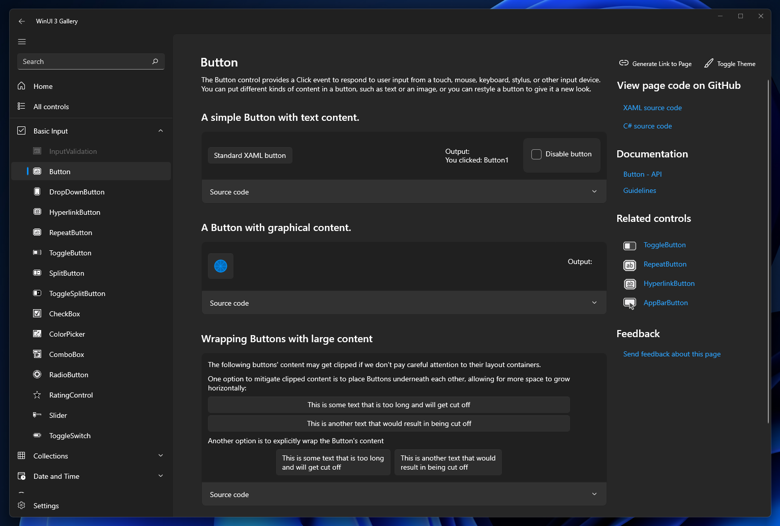Click the HyperlinkButton sidebar icon
This screenshot has width=780, height=526.
(x=37, y=212)
